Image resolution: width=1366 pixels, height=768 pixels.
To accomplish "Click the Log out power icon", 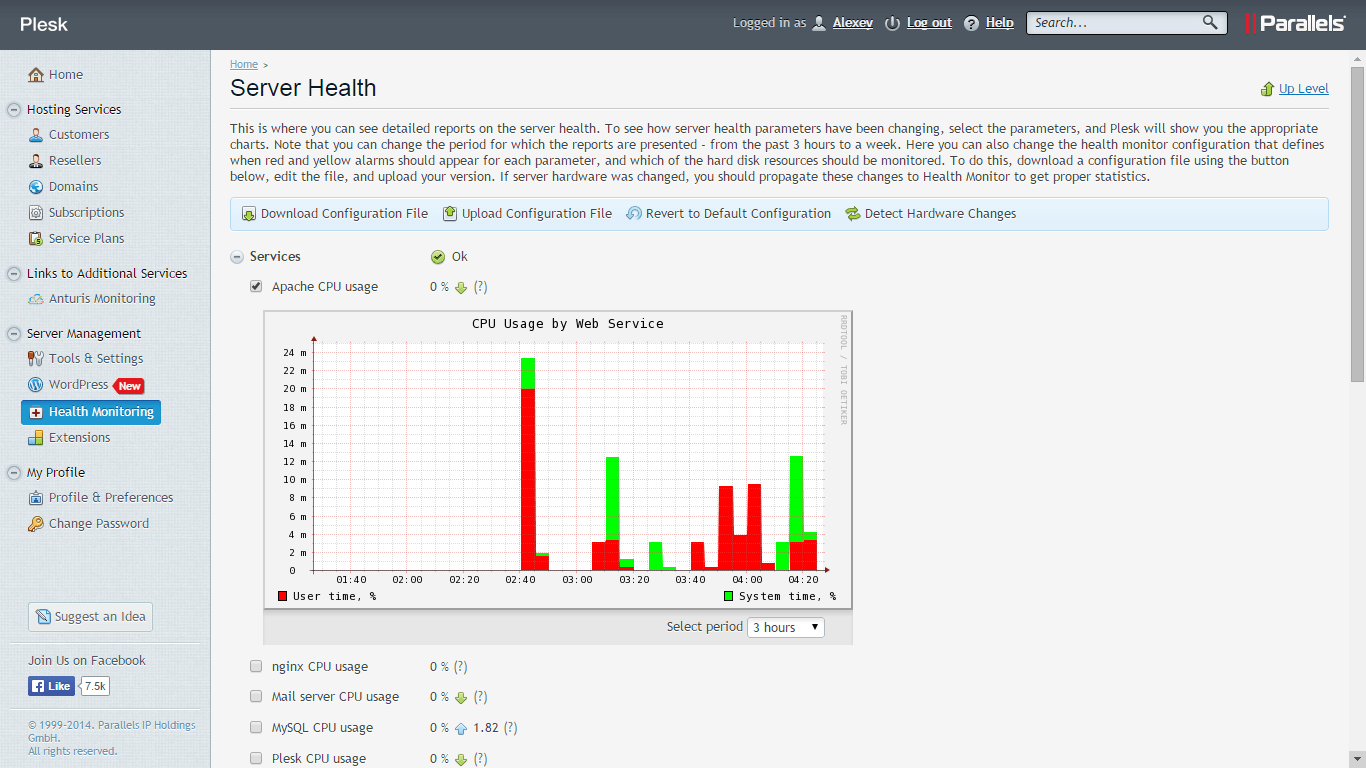I will click(x=892, y=23).
